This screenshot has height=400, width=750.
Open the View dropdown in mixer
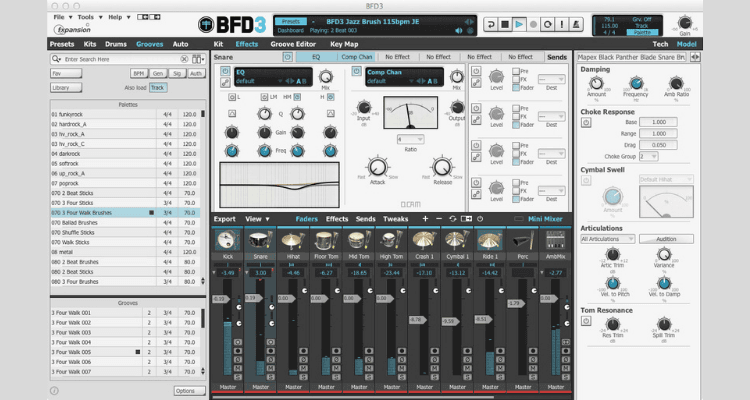pyautogui.click(x=257, y=219)
